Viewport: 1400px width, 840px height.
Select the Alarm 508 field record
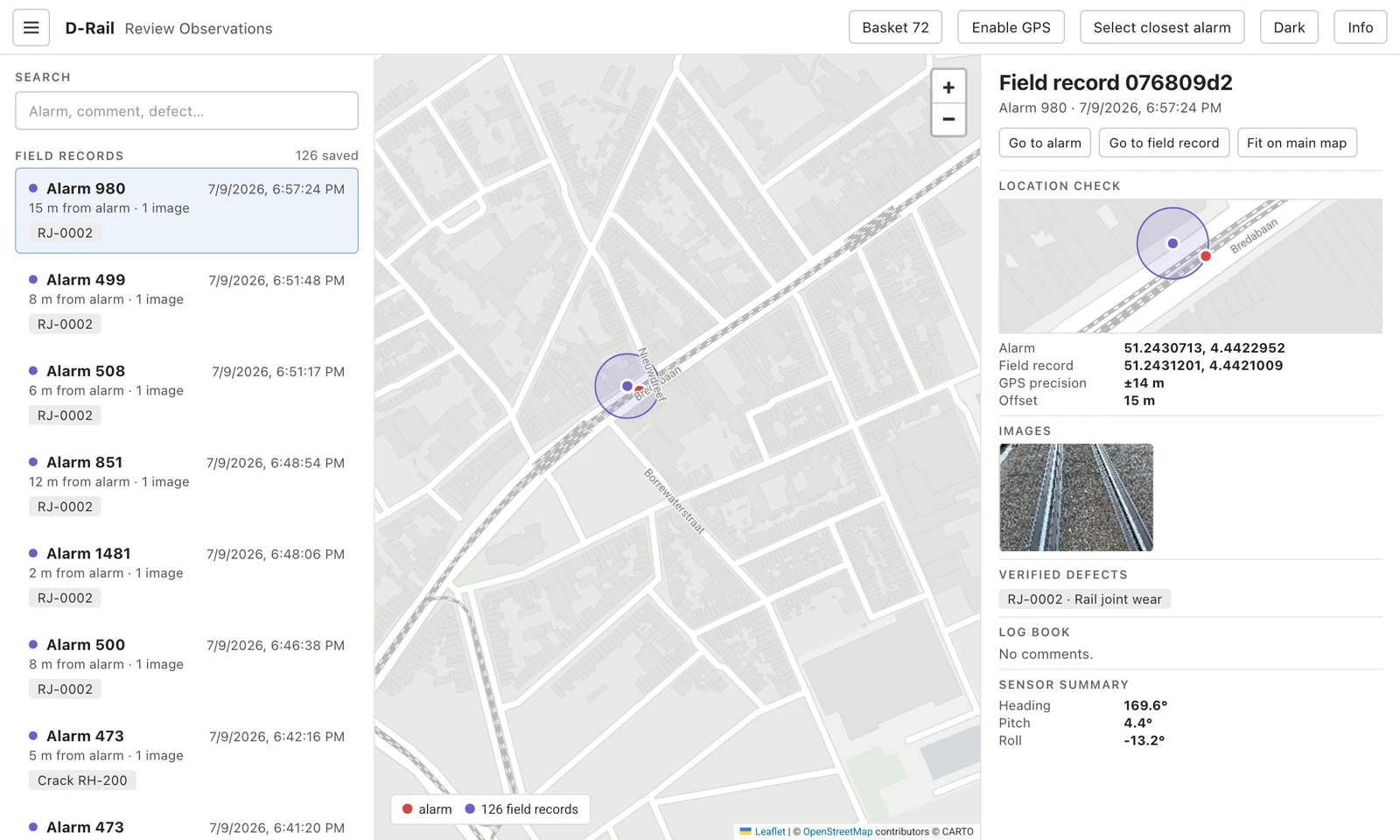pyautogui.click(x=186, y=393)
